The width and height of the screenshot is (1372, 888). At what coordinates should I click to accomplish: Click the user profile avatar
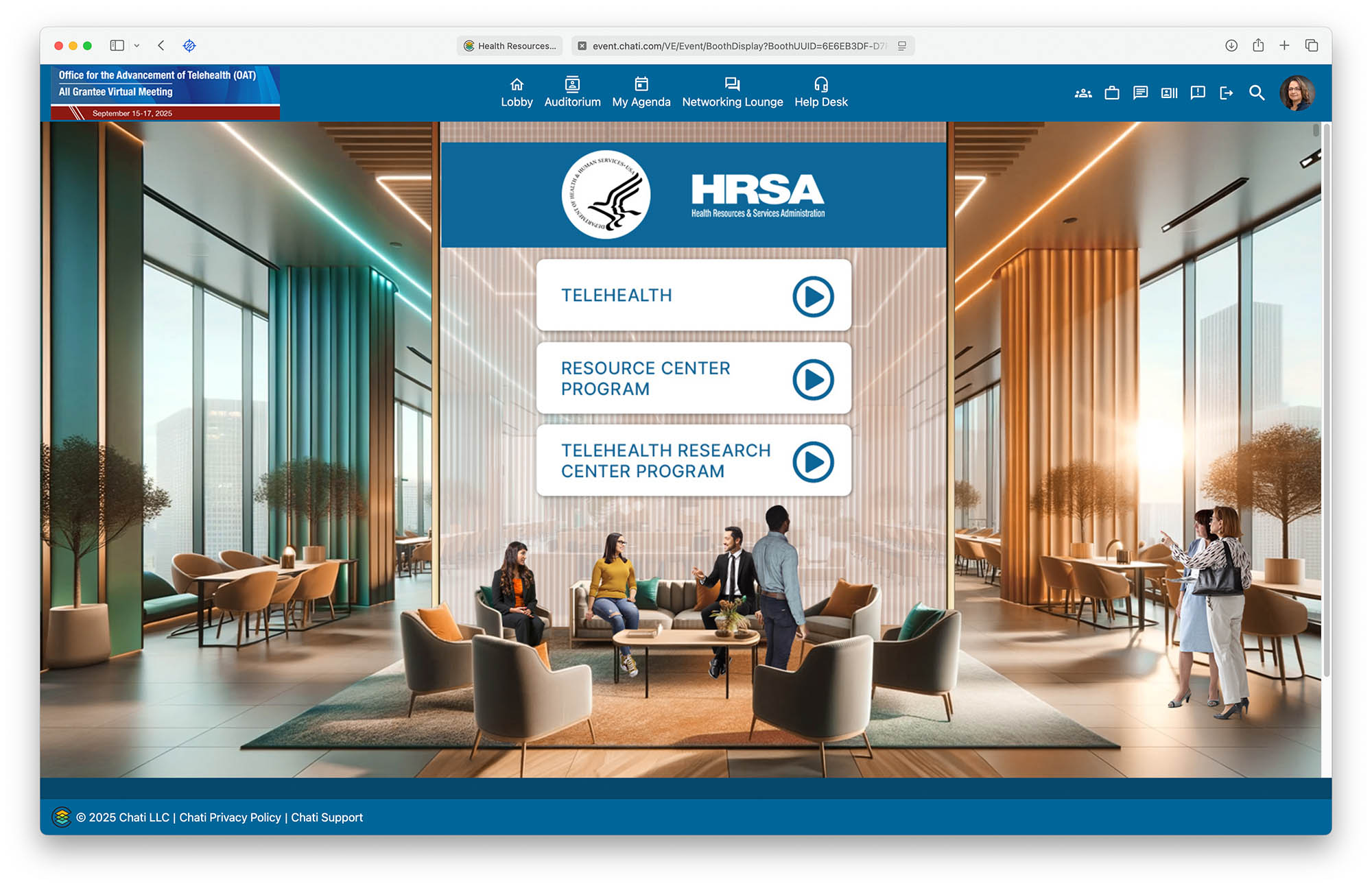click(1296, 93)
